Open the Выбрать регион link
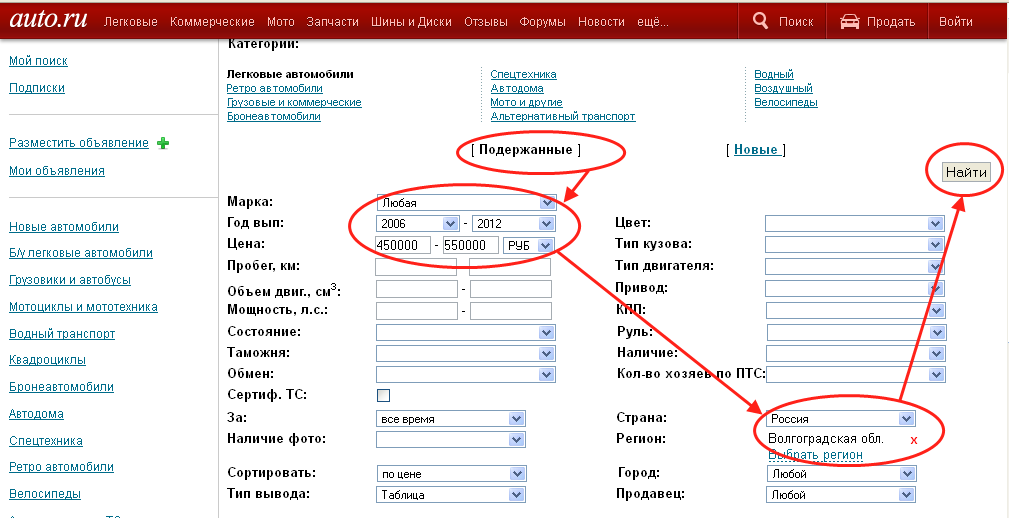This screenshot has height=518, width=1009. tap(815, 455)
